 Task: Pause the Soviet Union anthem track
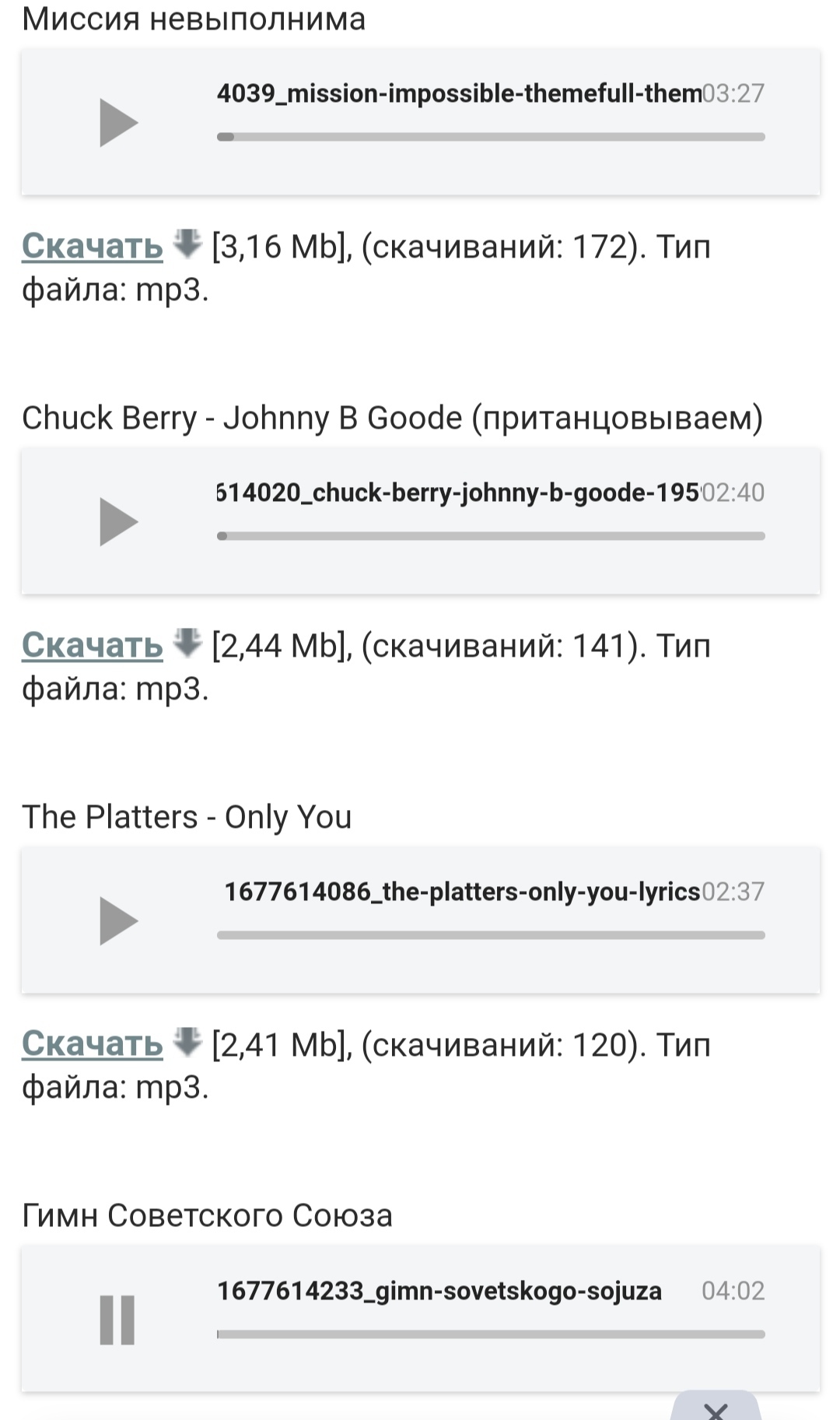pos(117,1320)
